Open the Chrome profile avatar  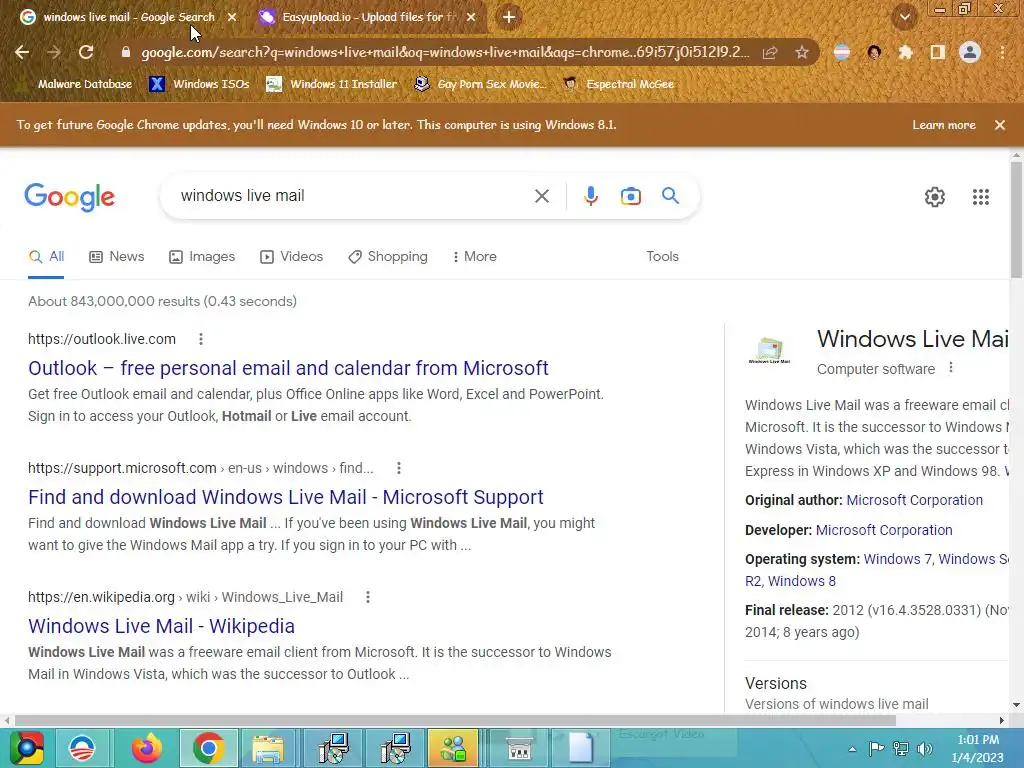[x=970, y=52]
